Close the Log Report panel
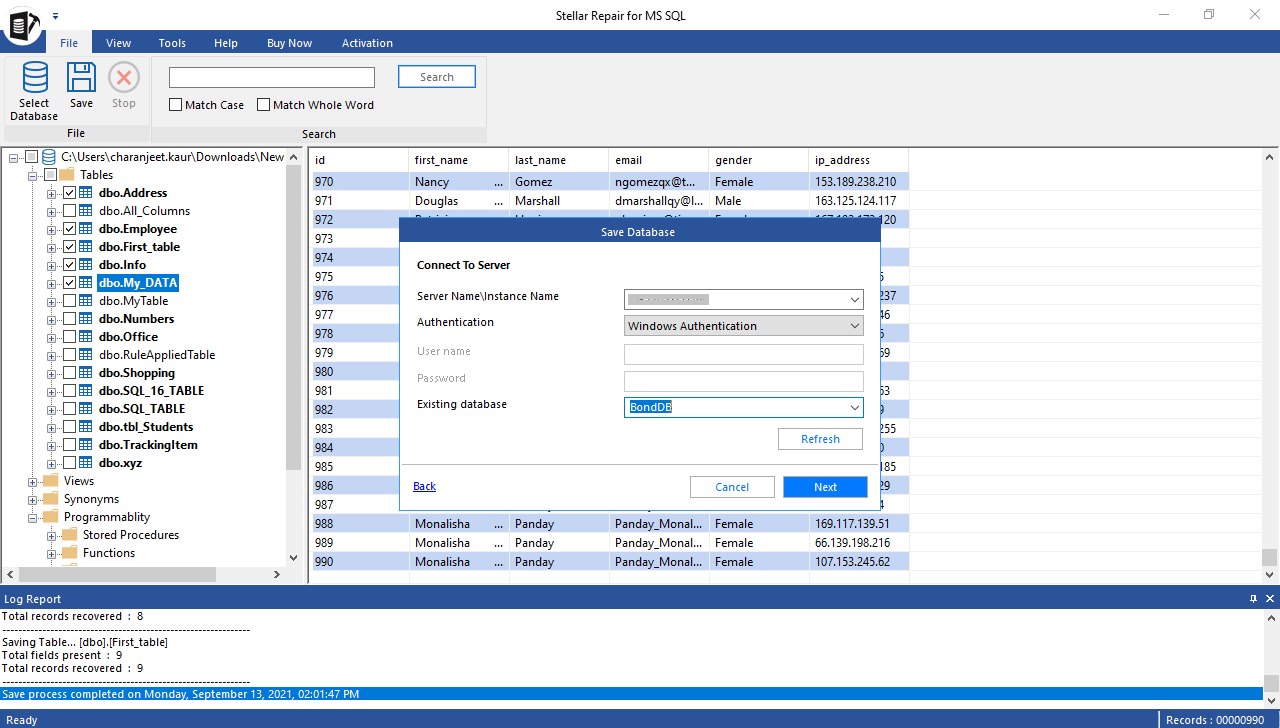The height and width of the screenshot is (728, 1280). (1270, 599)
